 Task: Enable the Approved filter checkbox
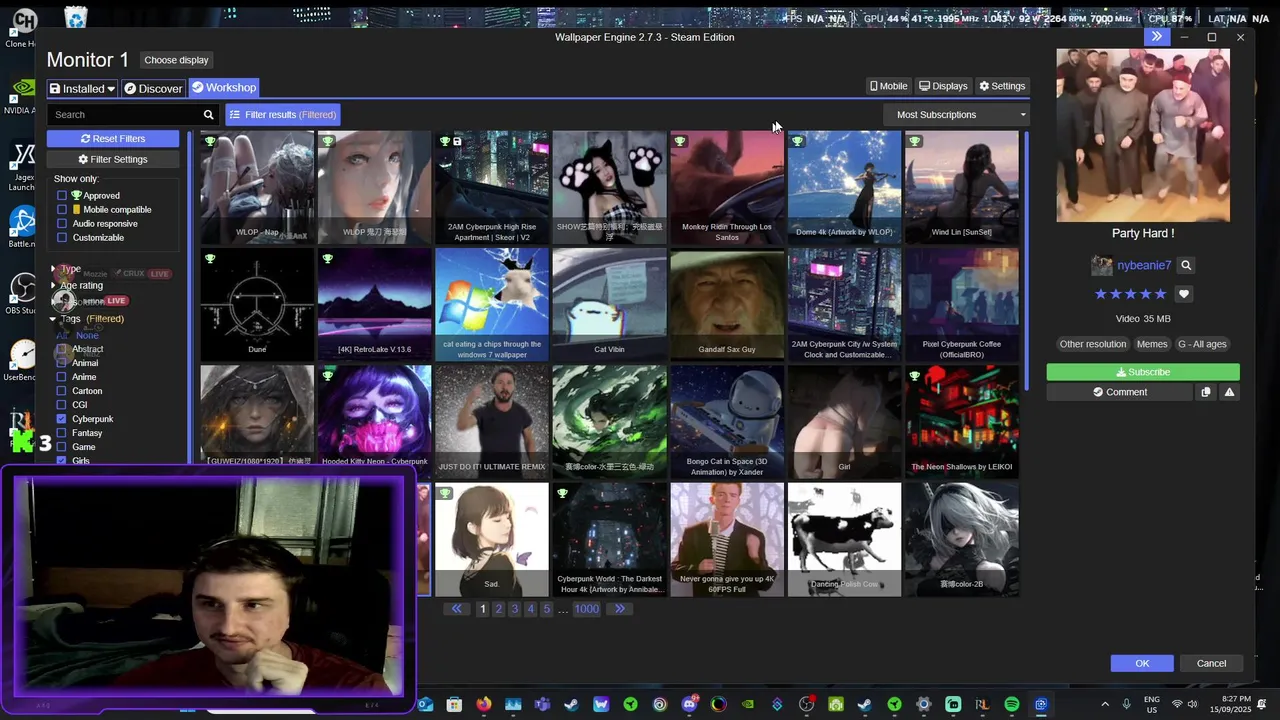click(x=62, y=196)
